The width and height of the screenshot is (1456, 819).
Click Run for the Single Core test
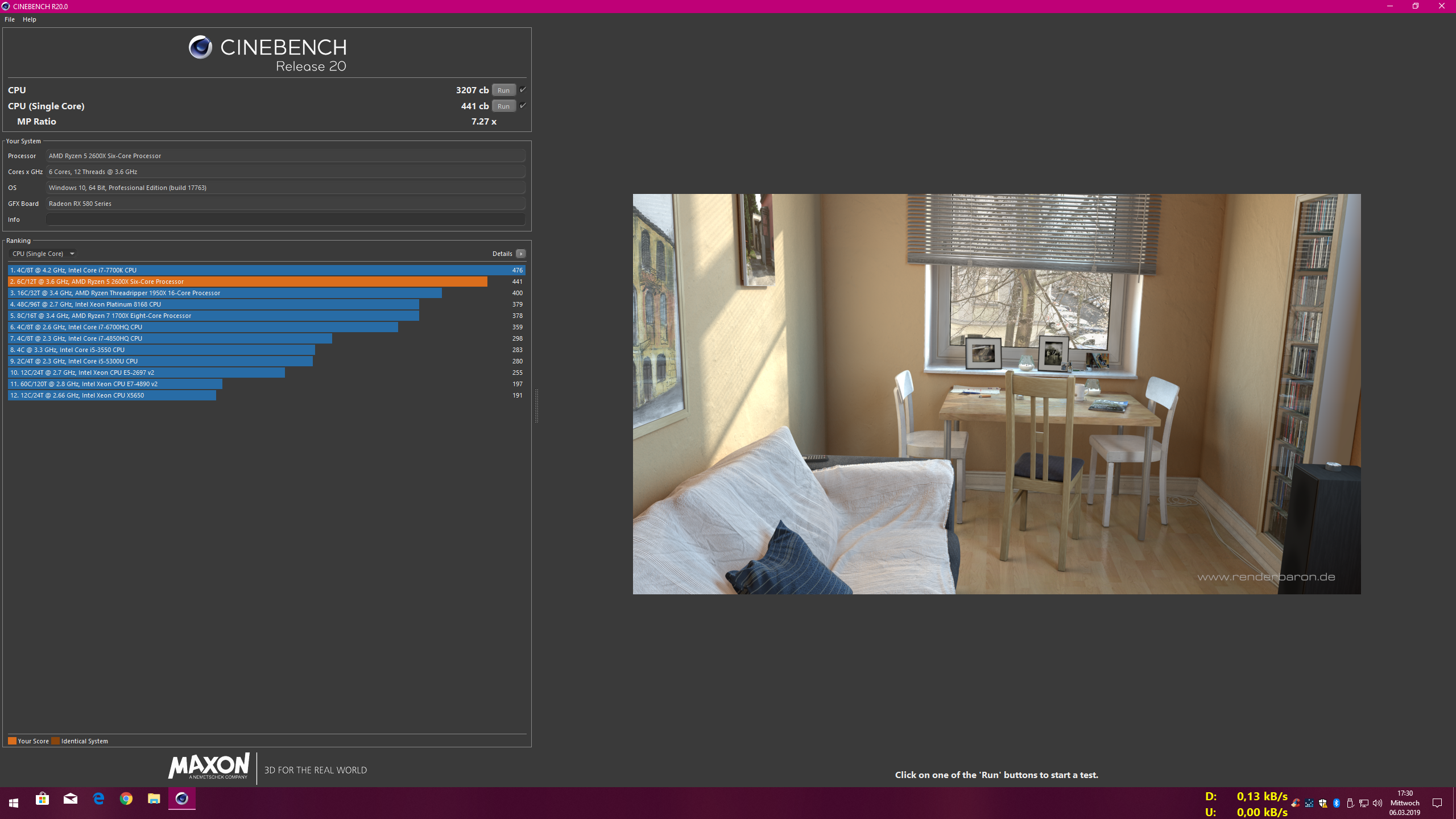(503, 106)
